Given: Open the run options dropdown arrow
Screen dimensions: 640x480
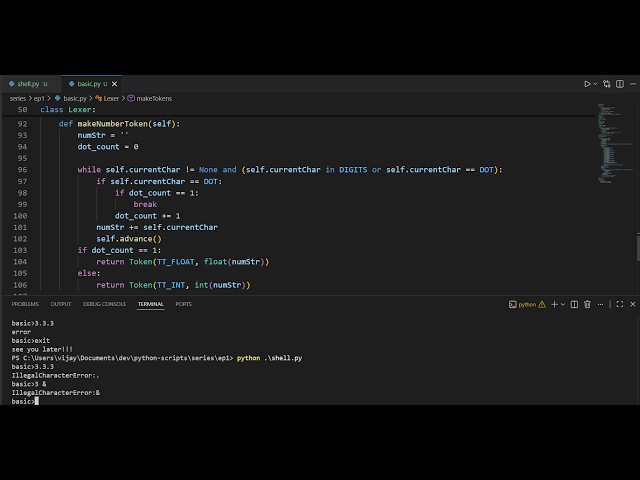Looking at the screenshot, I should pyautogui.click(x=596, y=84).
